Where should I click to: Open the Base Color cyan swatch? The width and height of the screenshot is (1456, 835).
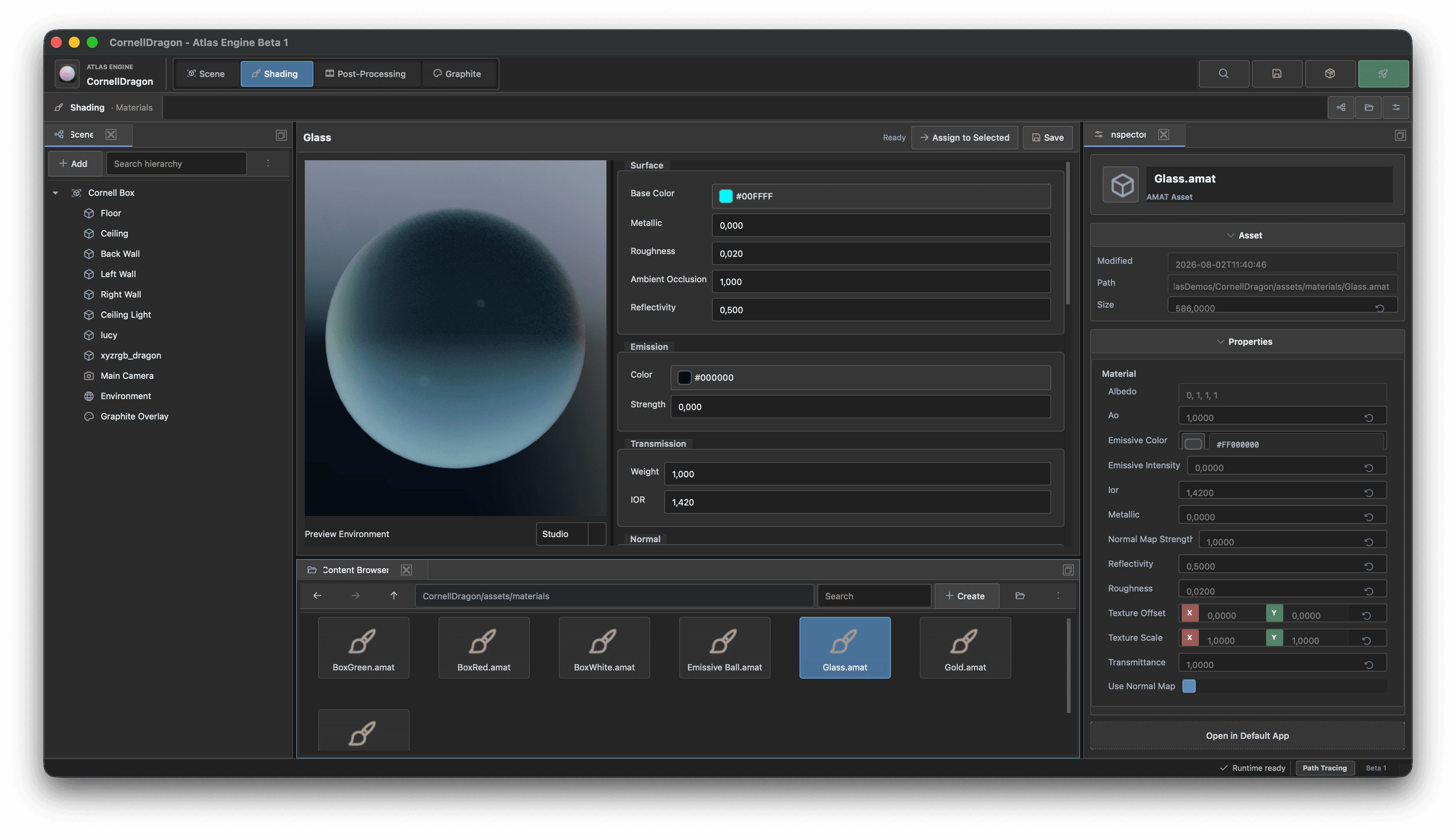click(726, 196)
